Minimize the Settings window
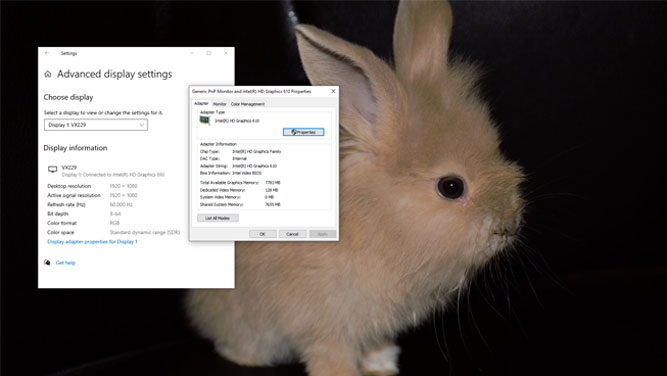667x376 pixels. point(192,53)
